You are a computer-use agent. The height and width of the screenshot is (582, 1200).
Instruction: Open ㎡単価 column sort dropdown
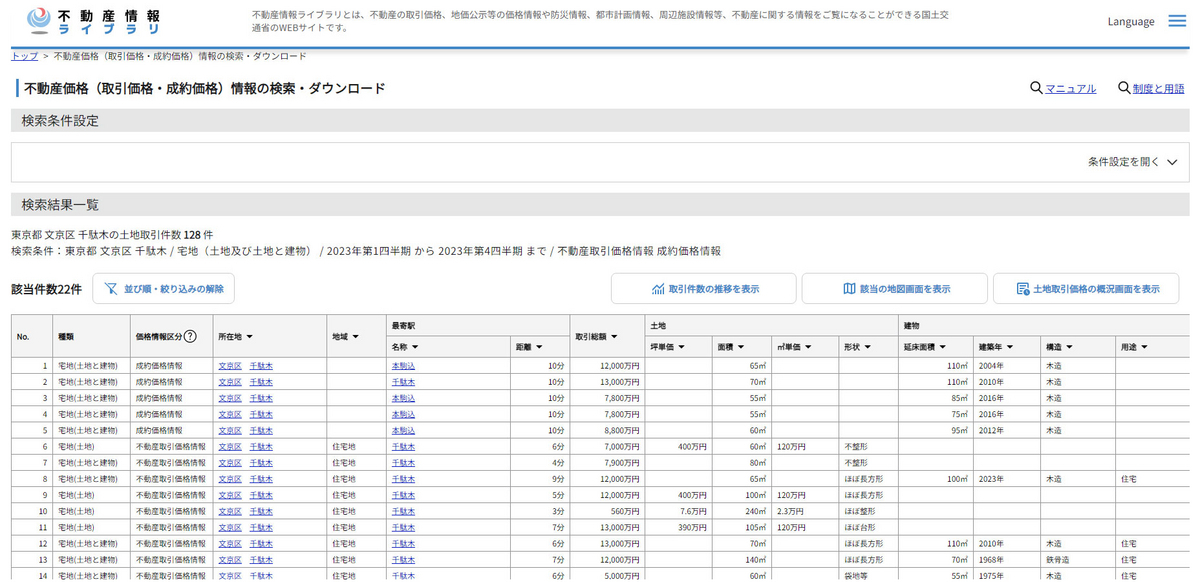pos(808,347)
